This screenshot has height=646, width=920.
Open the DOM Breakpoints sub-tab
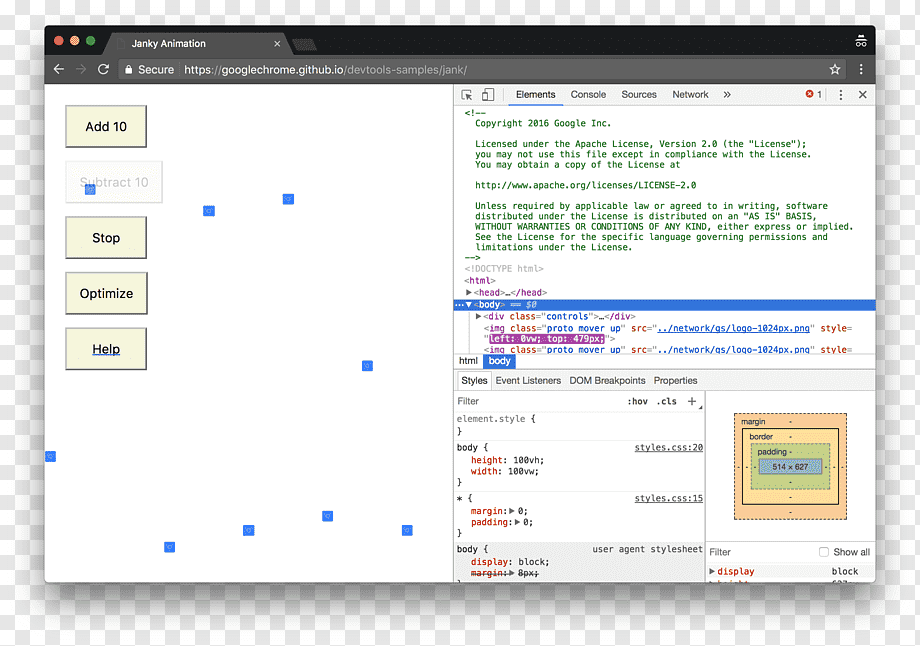click(607, 380)
